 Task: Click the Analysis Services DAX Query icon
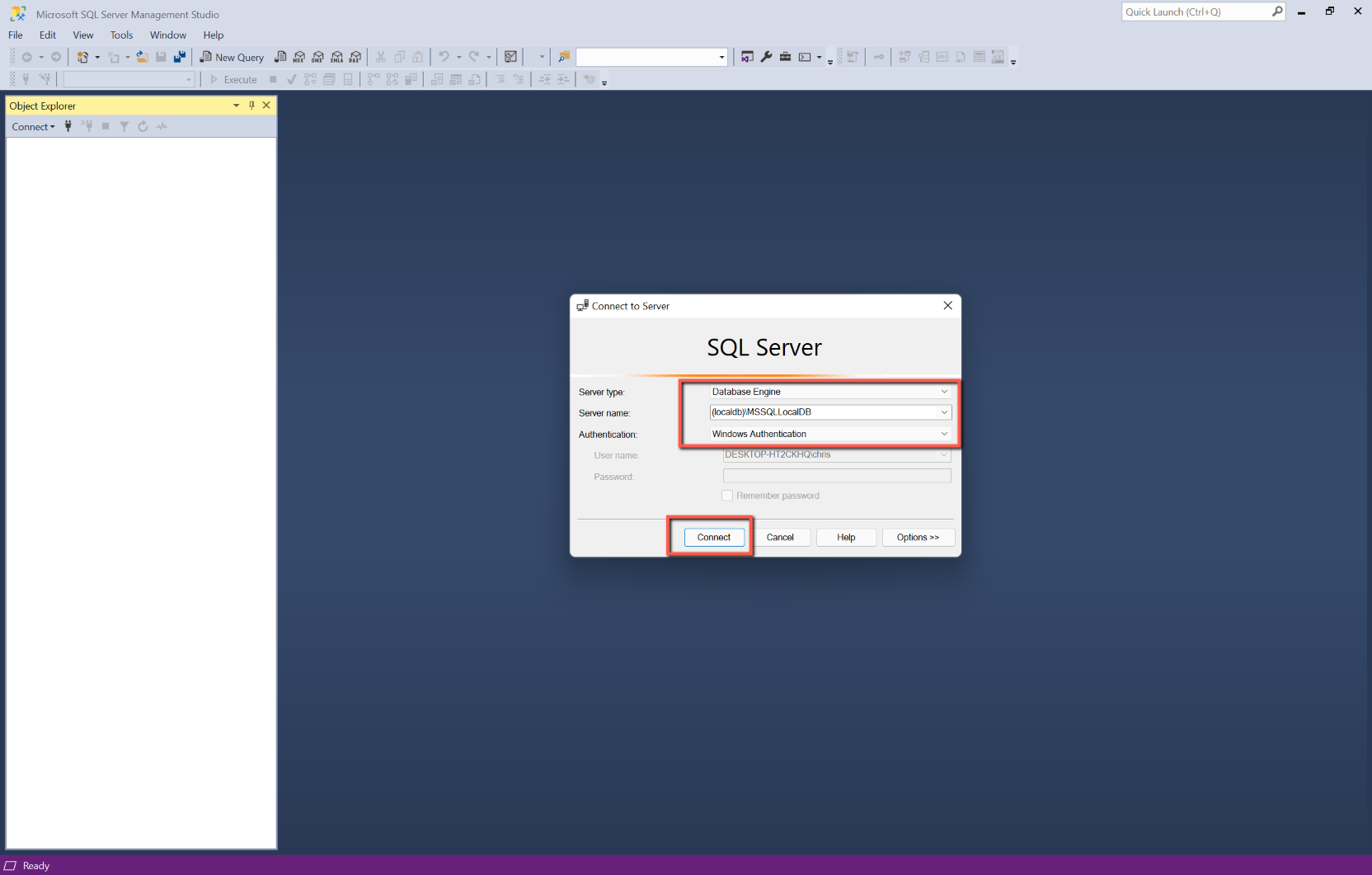coord(355,57)
